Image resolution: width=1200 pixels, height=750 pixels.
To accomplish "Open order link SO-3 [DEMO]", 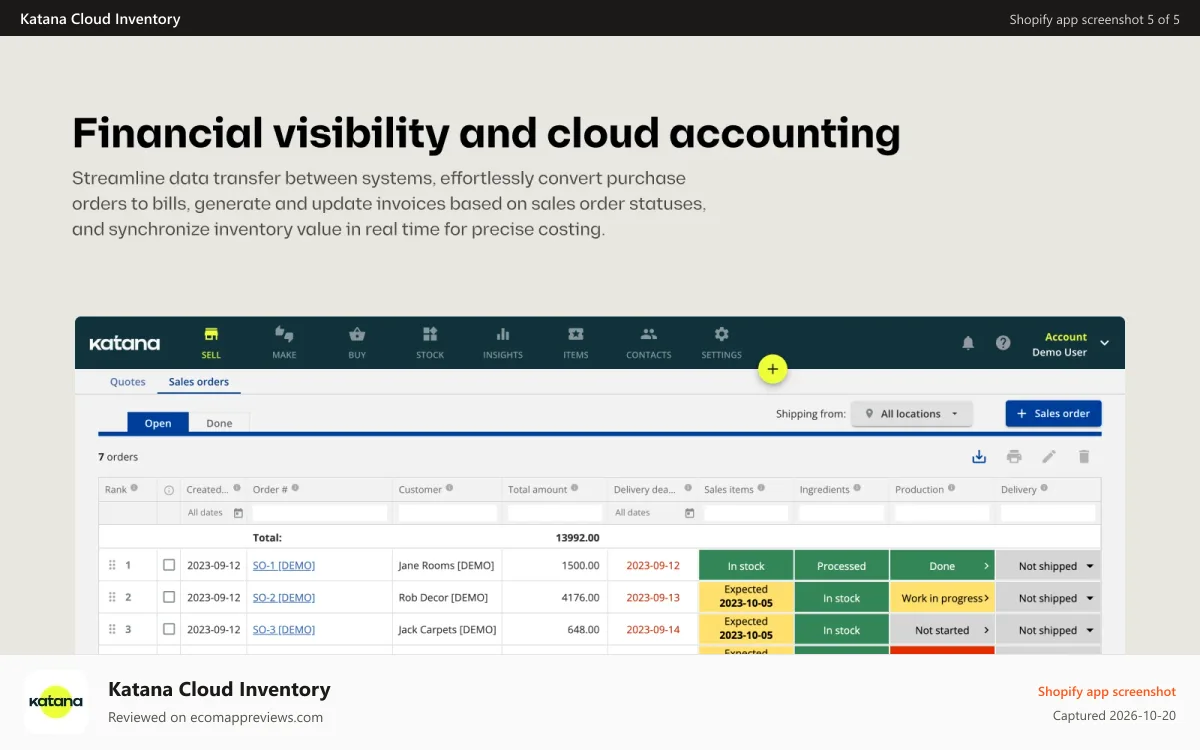I will 284,629.
